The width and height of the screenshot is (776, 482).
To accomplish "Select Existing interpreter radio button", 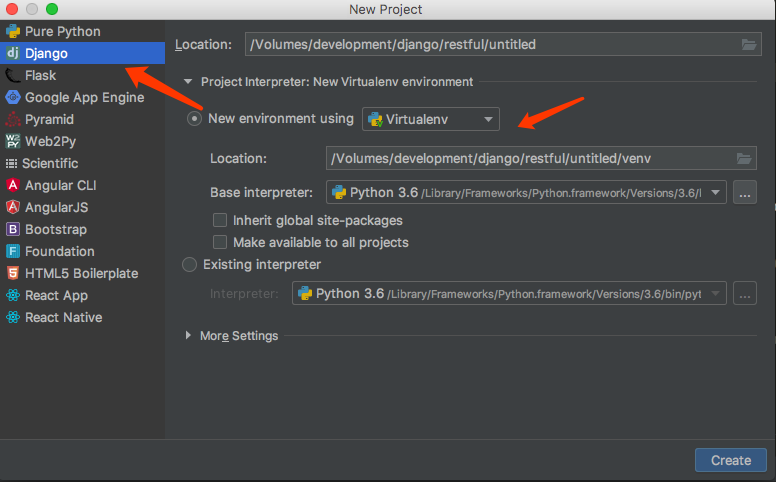I will coord(190,264).
